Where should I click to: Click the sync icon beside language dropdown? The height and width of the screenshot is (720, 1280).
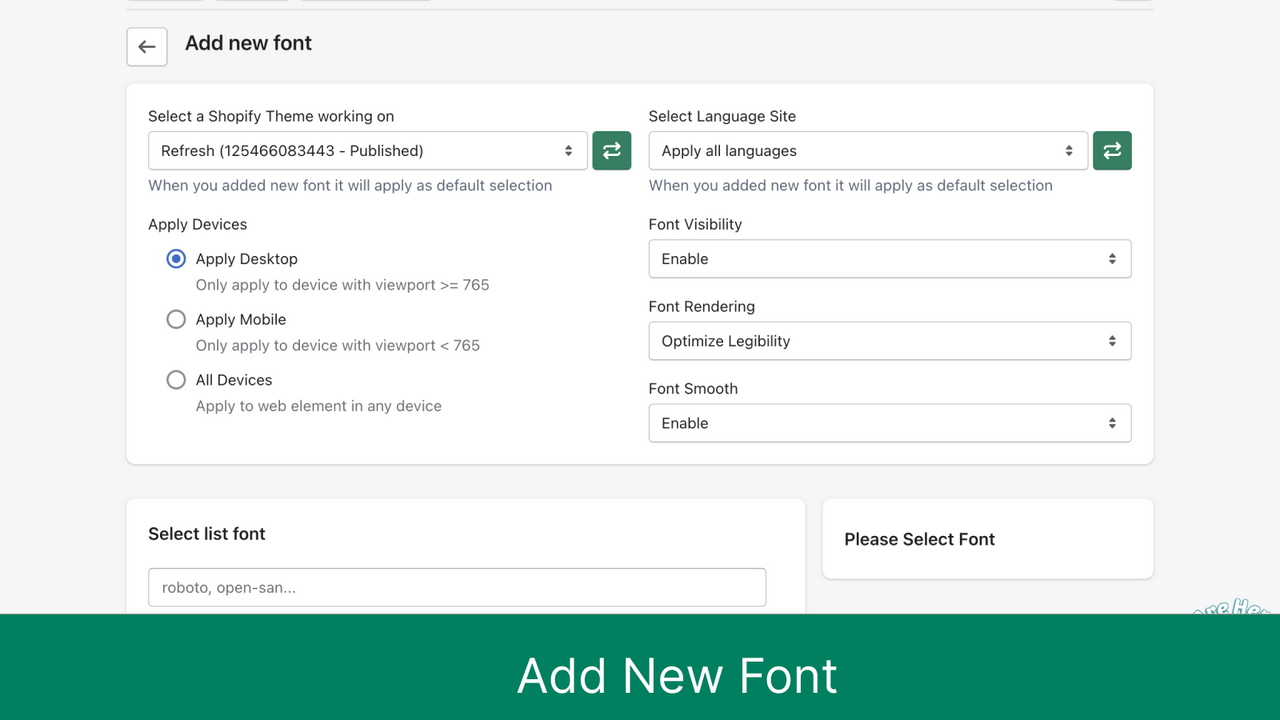tap(1112, 151)
